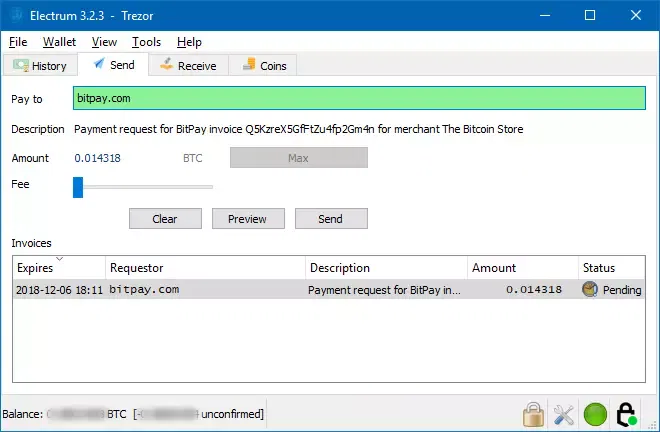This screenshot has width=660, height=432.
Task: Click the fee slider handle
Action: (x=78, y=187)
